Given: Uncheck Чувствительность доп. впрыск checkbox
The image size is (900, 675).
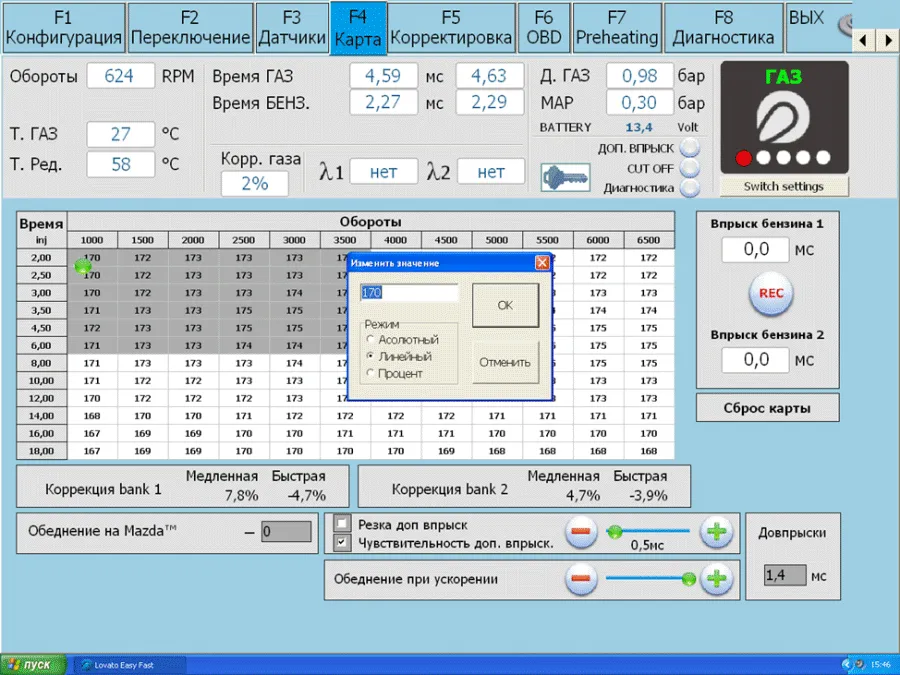Looking at the screenshot, I should point(342,542).
